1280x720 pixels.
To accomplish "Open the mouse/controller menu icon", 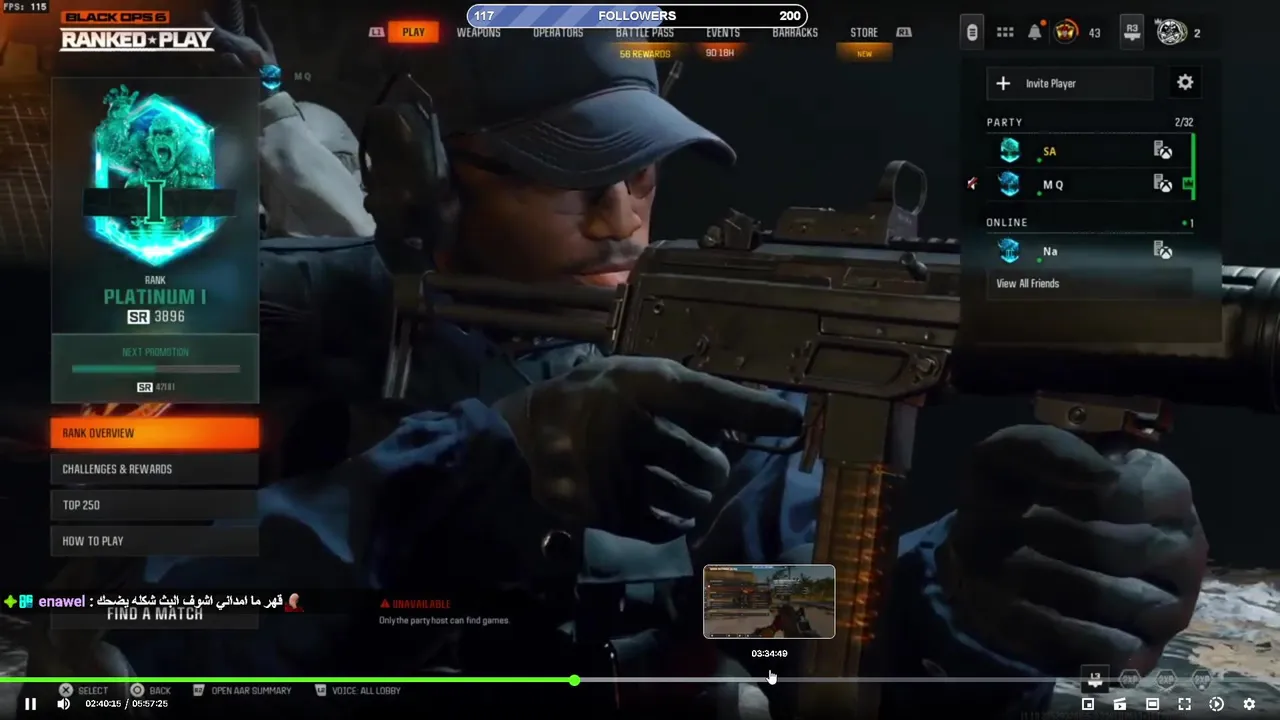I will [972, 32].
